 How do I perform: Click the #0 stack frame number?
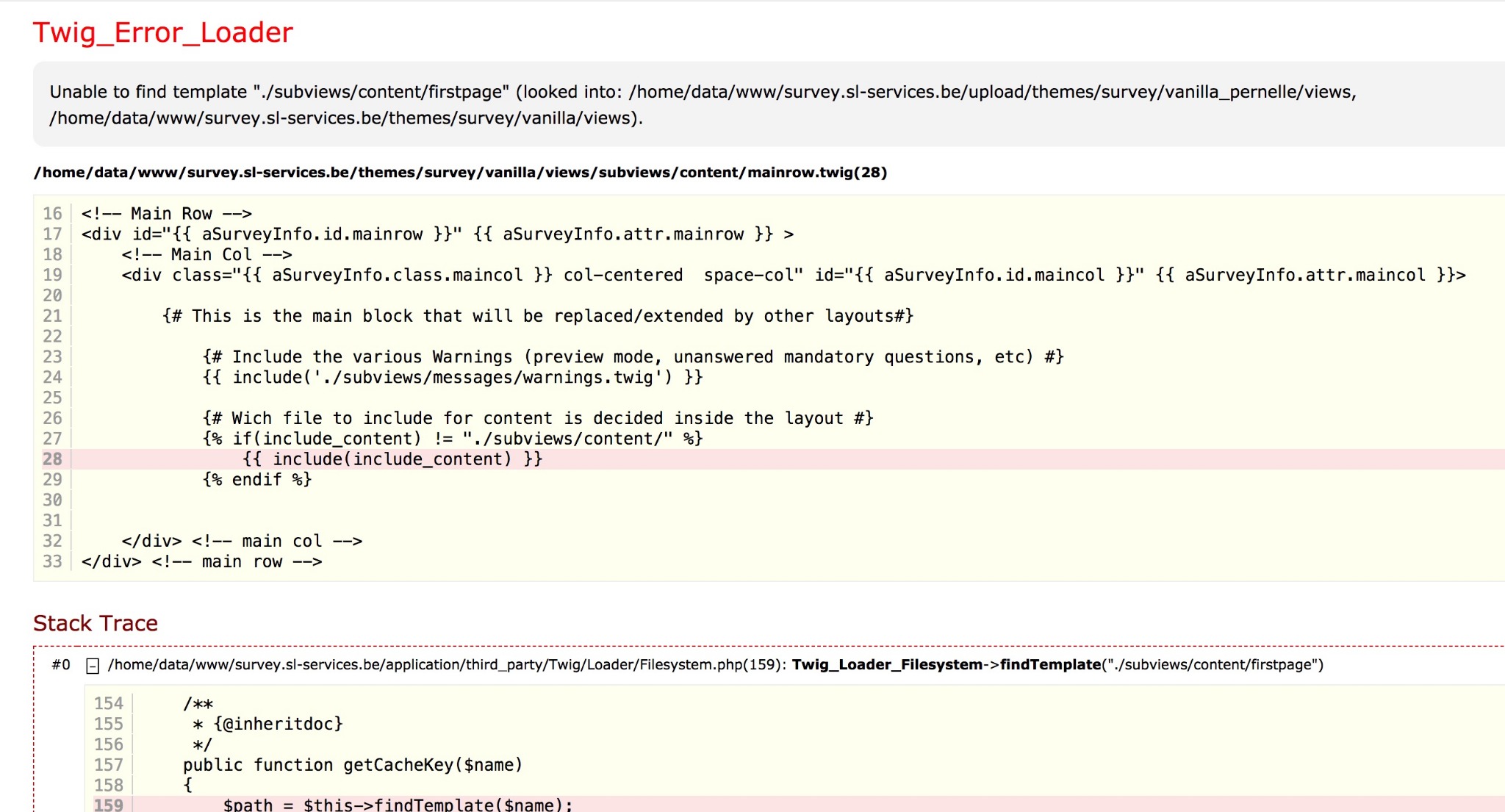61,664
